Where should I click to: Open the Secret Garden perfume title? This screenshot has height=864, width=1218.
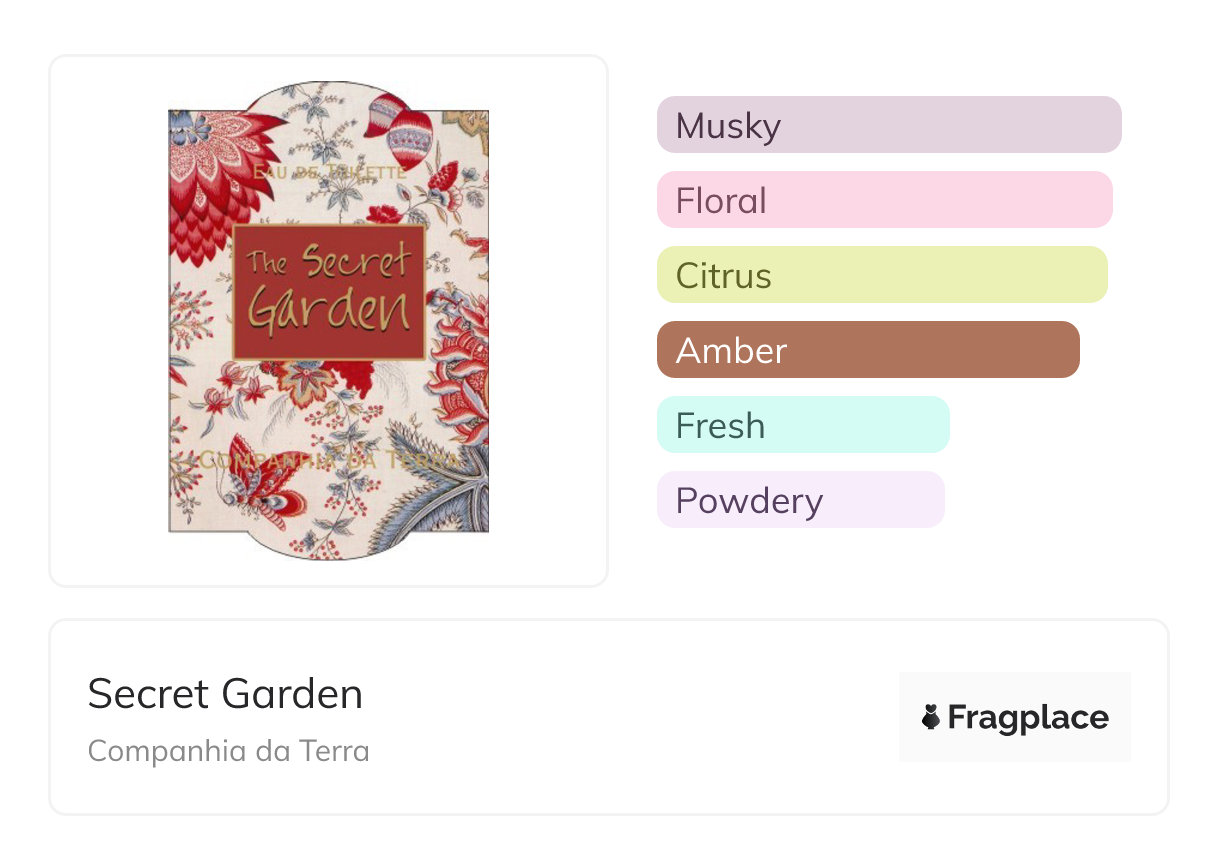pos(225,694)
